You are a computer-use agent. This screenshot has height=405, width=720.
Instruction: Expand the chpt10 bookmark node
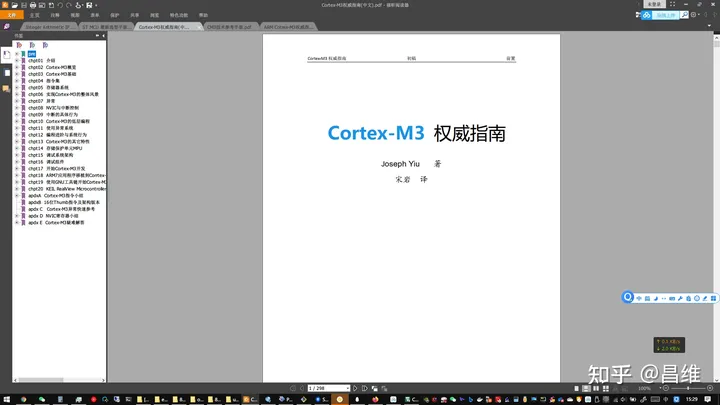pyautogui.click(x=17, y=121)
